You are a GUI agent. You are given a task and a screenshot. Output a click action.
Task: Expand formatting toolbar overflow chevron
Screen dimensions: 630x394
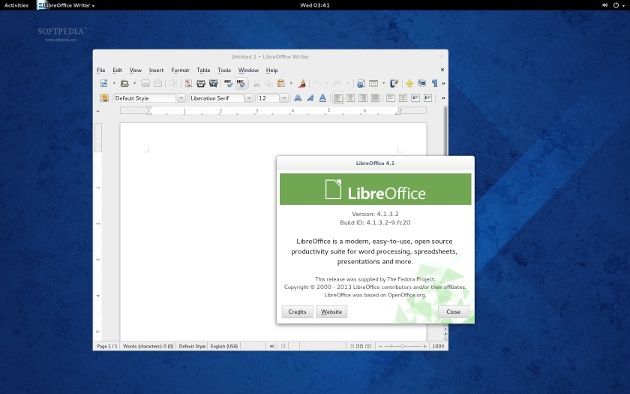(x=443, y=98)
